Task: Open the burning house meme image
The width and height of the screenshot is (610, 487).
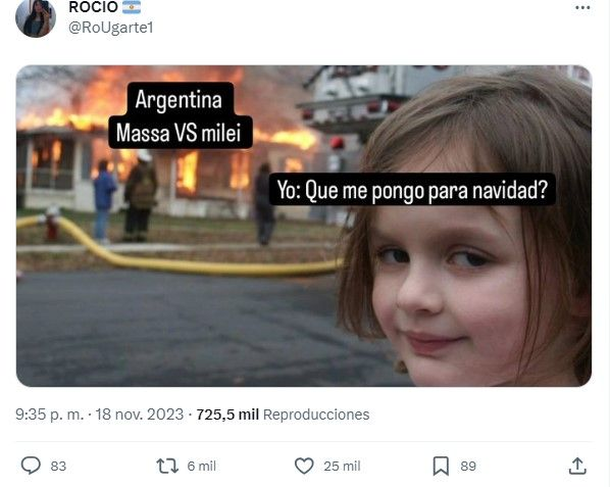Action: tap(304, 226)
